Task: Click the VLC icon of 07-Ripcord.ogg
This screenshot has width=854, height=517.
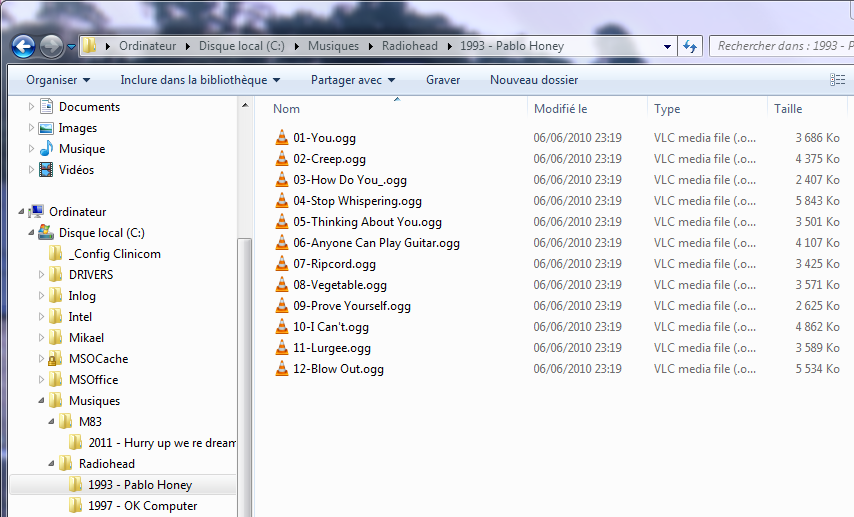Action: pos(282,264)
